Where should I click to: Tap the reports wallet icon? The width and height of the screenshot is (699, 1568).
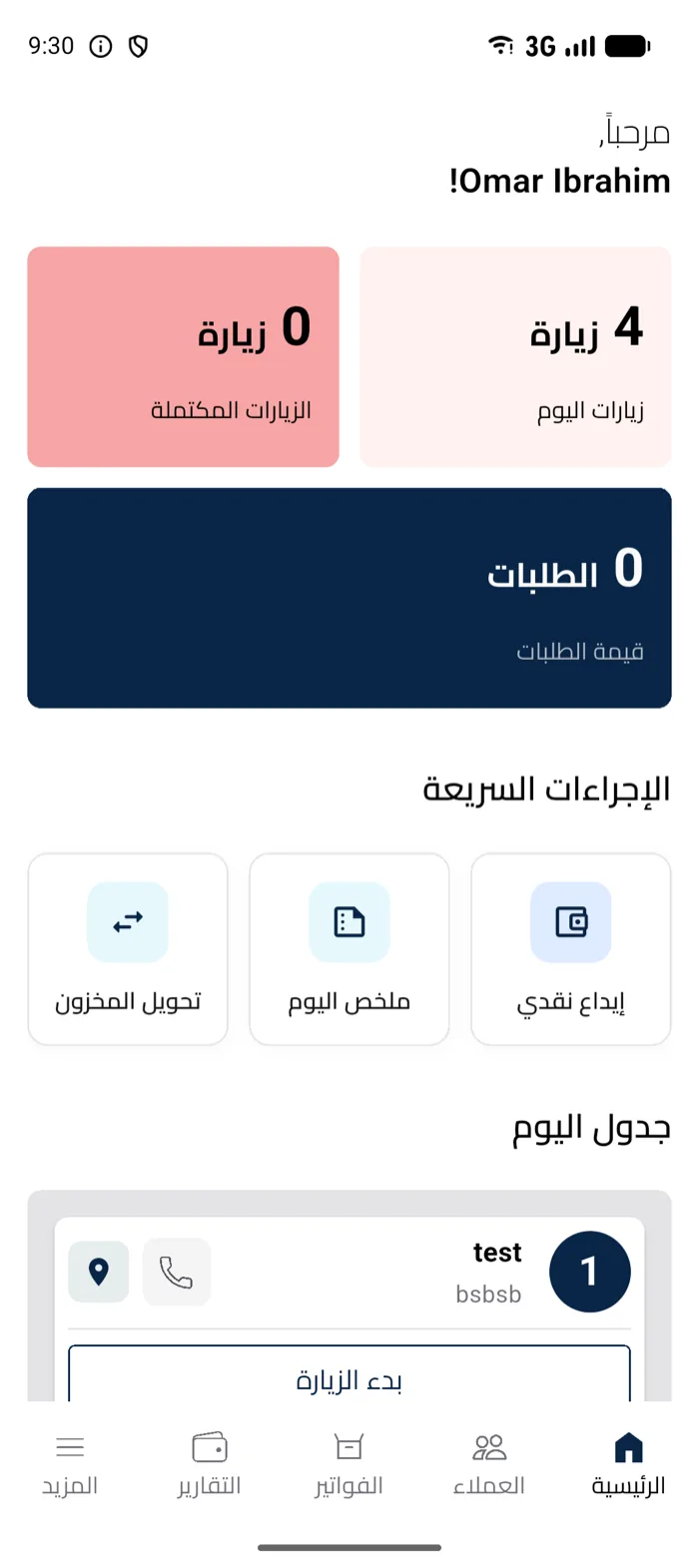click(x=210, y=1447)
